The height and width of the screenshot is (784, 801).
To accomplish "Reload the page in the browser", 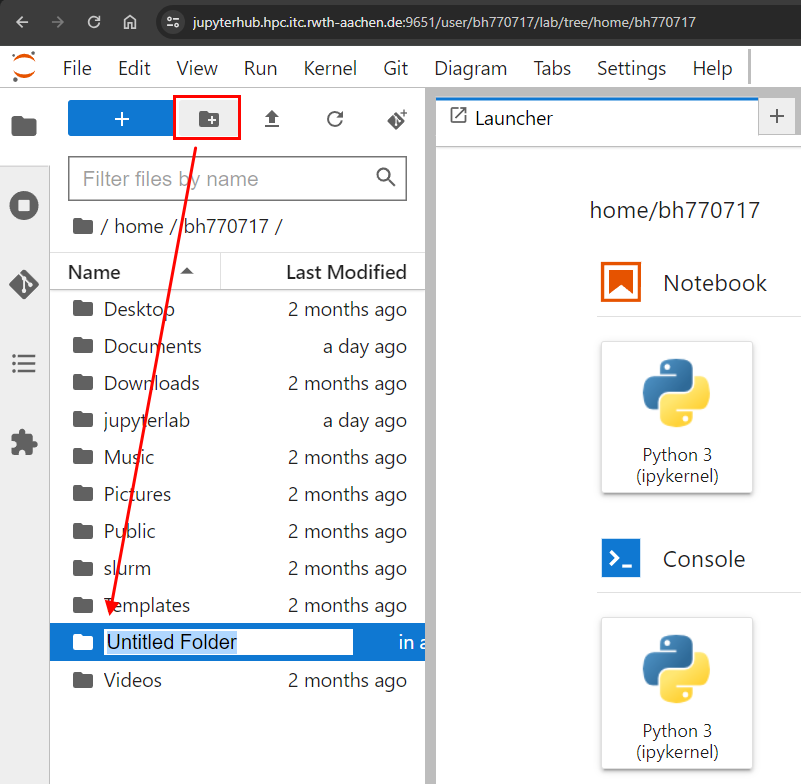I will click(x=94, y=22).
